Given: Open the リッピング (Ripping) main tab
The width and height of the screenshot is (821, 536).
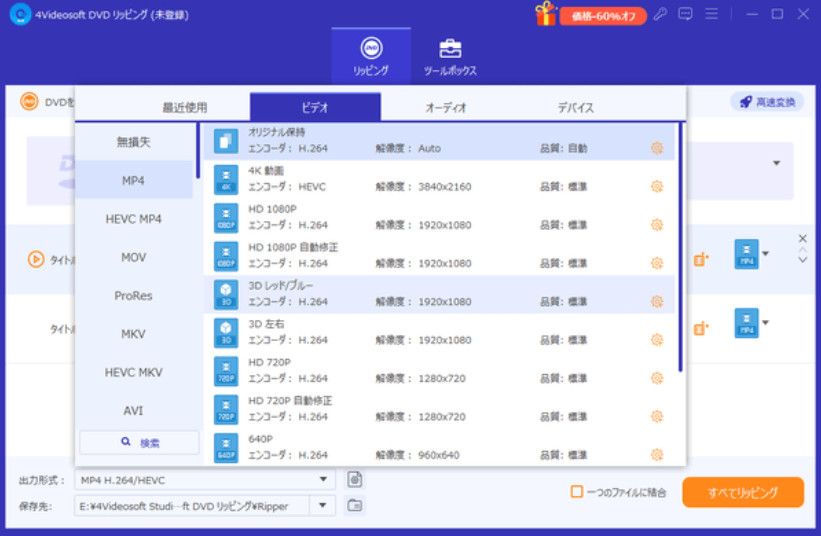Looking at the screenshot, I should point(371,56).
